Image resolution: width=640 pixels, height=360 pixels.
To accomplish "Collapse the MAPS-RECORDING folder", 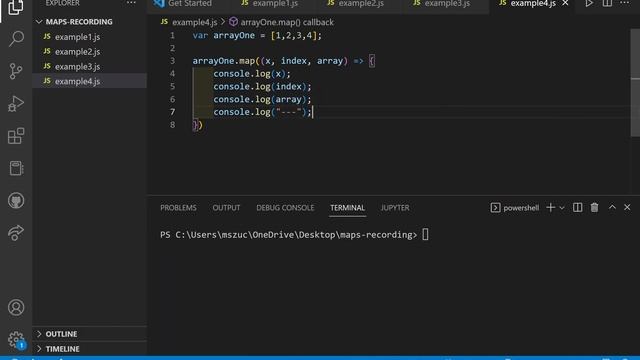I will pyautogui.click(x=79, y=22).
